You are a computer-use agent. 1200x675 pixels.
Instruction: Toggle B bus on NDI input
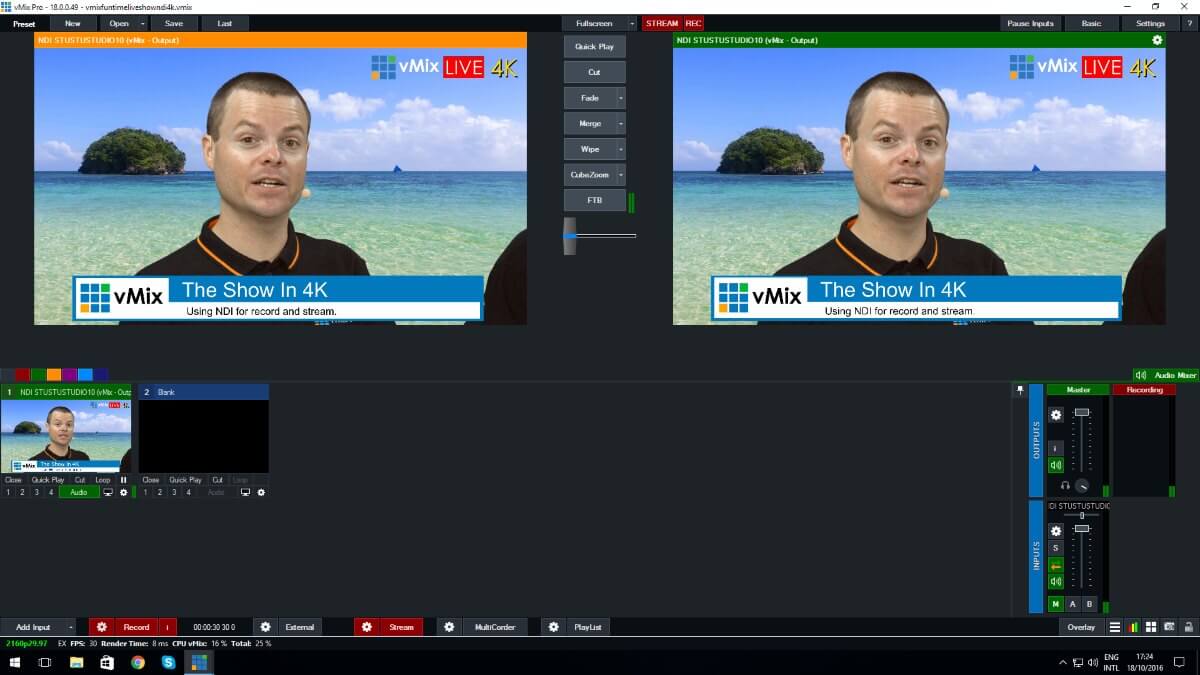point(1089,604)
